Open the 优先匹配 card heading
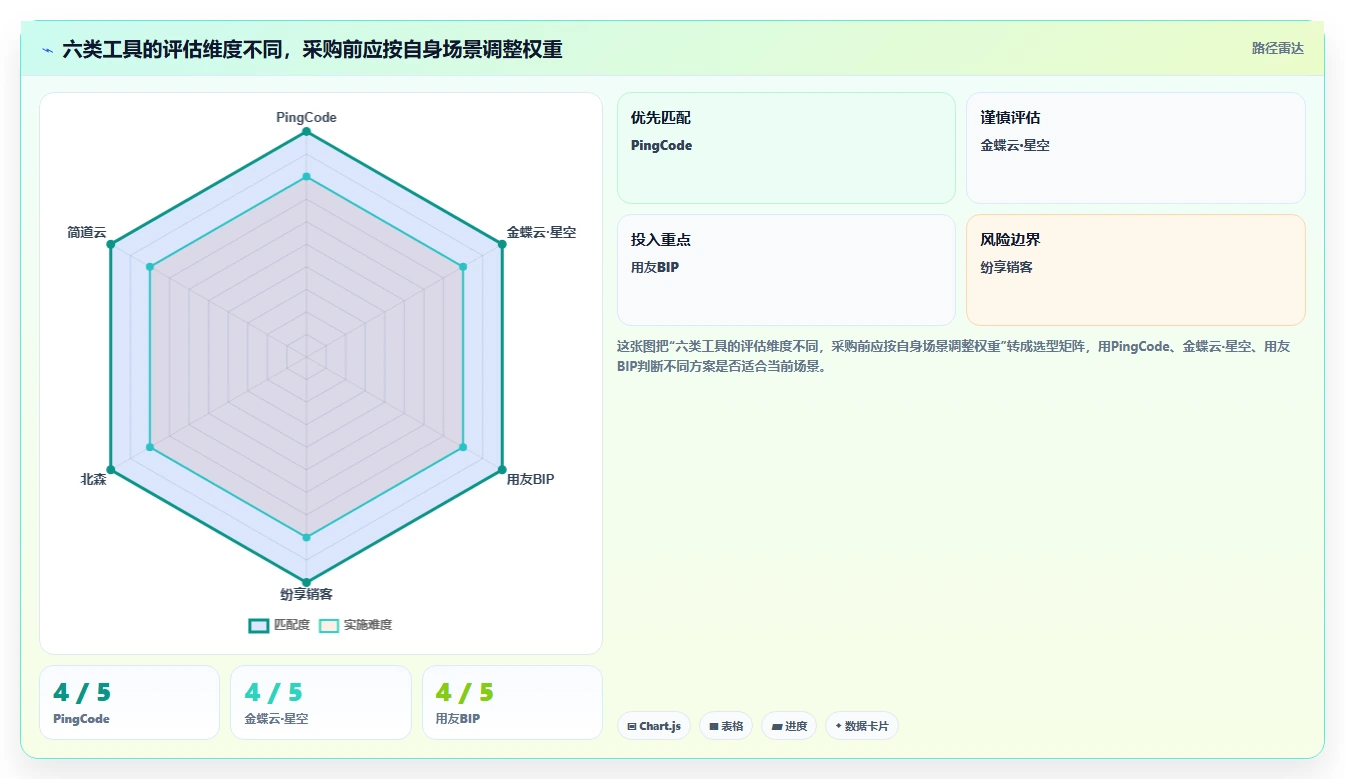The height and width of the screenshot is (779, 1345). (x=660, y=118)
